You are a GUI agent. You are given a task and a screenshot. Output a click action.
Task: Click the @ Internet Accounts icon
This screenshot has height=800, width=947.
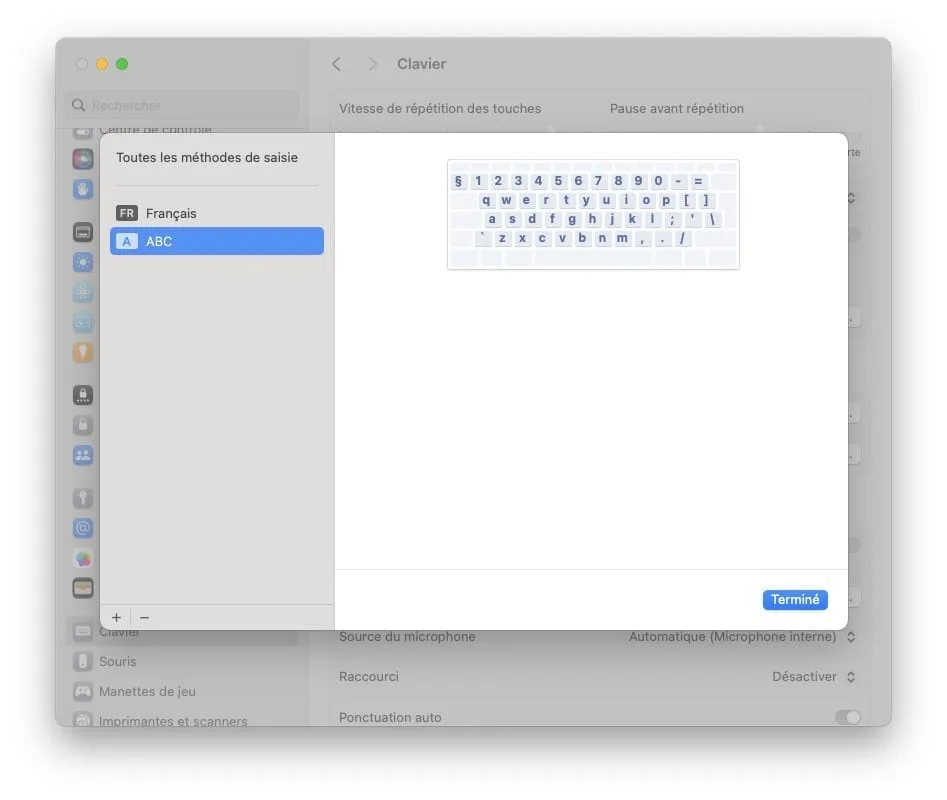pyautogui.click(x=83, y=528)
